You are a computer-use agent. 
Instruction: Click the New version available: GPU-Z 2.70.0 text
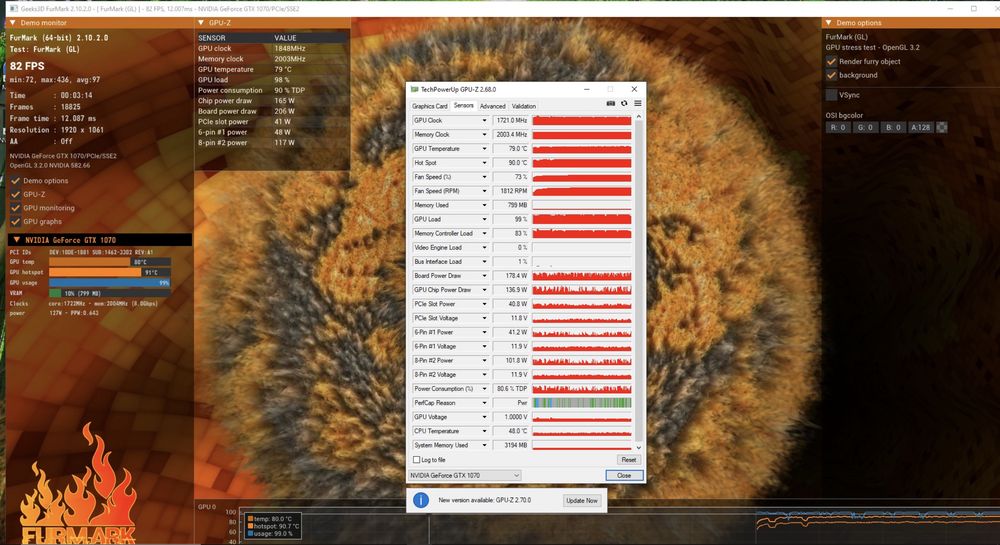(x=485, y=500)
